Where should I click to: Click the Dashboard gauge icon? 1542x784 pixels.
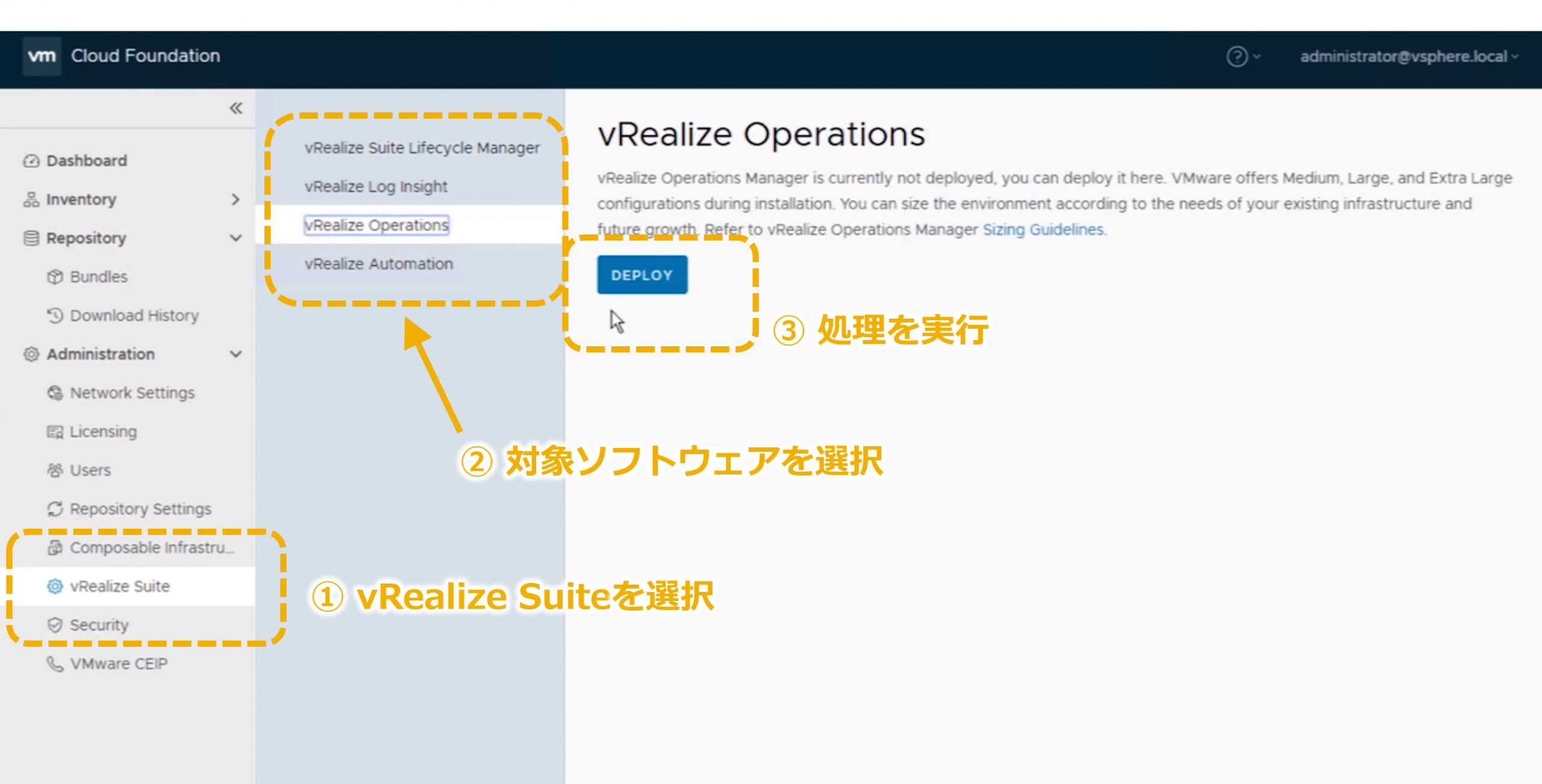(x=31, y=161)
